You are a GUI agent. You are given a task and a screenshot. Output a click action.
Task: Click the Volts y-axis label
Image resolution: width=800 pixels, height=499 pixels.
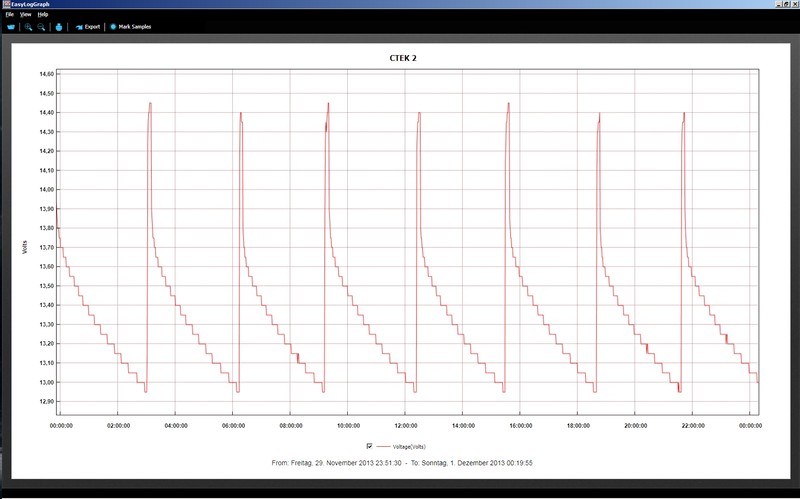tap(26, 247)
